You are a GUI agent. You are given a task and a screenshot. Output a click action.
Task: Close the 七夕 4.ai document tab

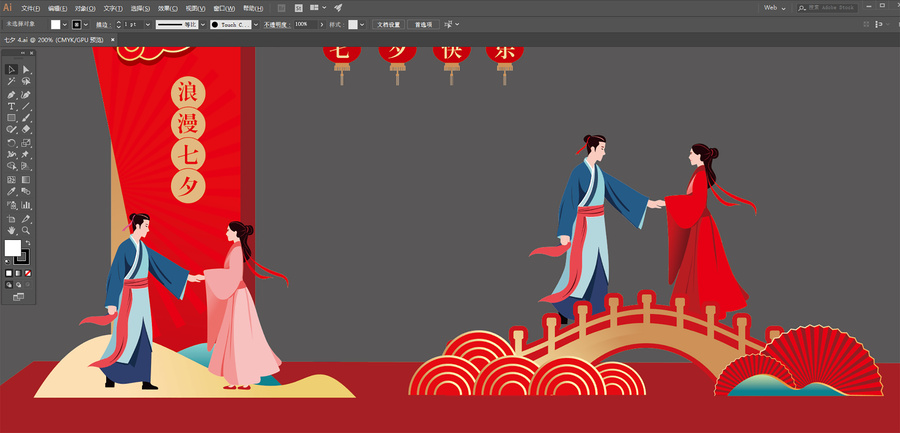(112, 40)
